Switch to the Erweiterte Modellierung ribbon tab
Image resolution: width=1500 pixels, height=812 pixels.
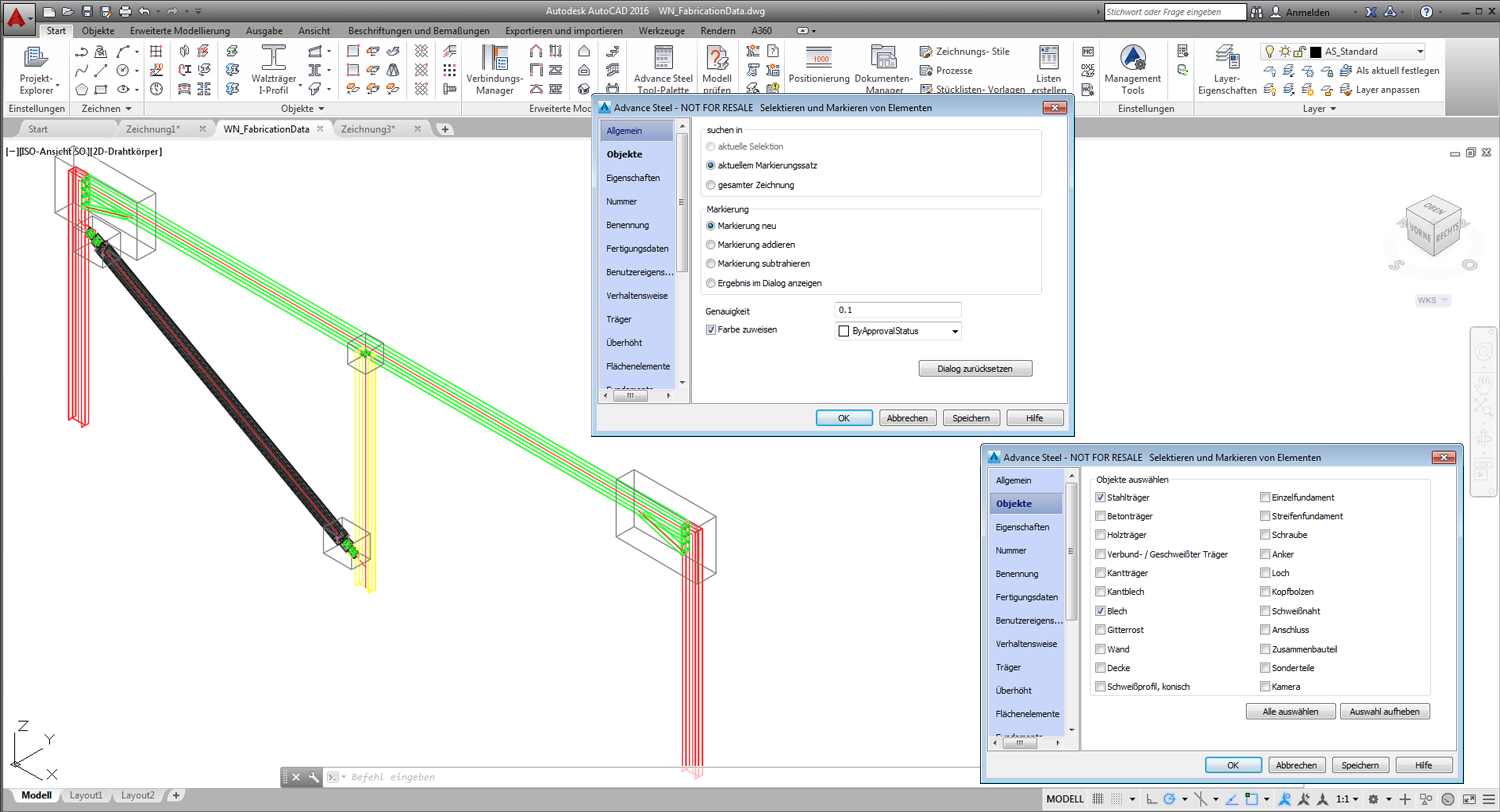[180, 31]
